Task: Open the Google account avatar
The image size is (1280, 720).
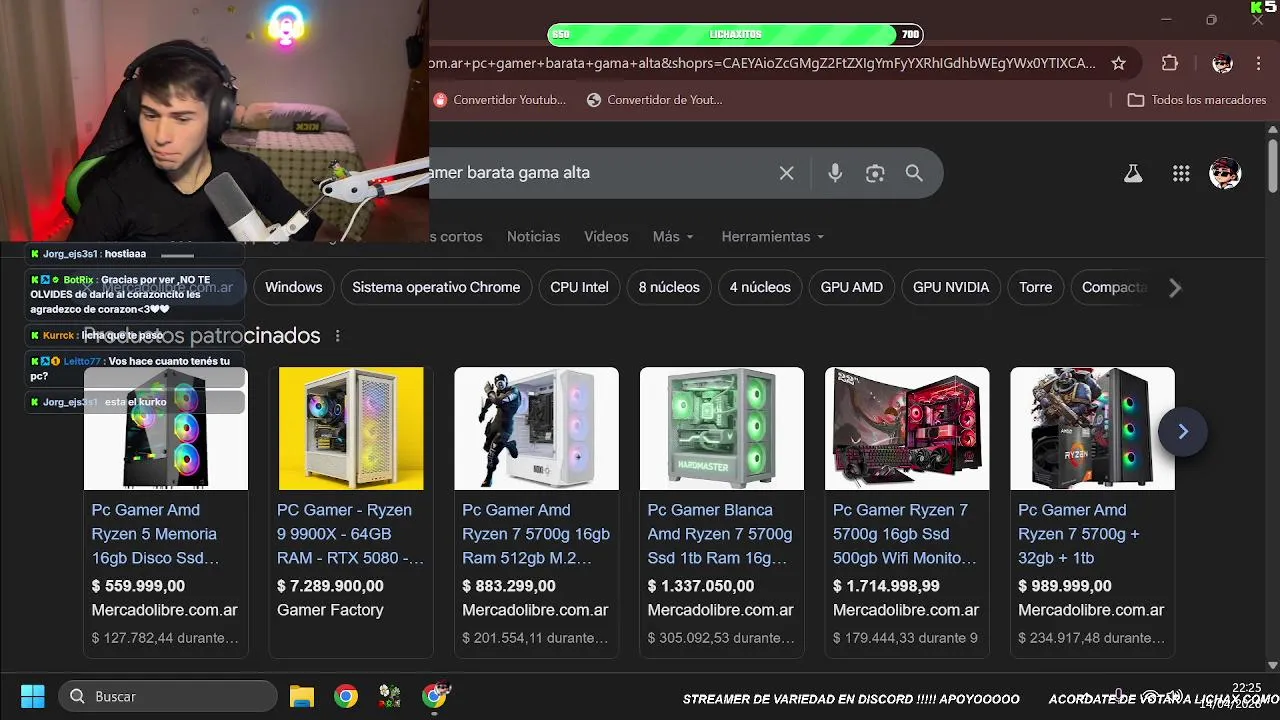Action: click(x=1225, y=173)
